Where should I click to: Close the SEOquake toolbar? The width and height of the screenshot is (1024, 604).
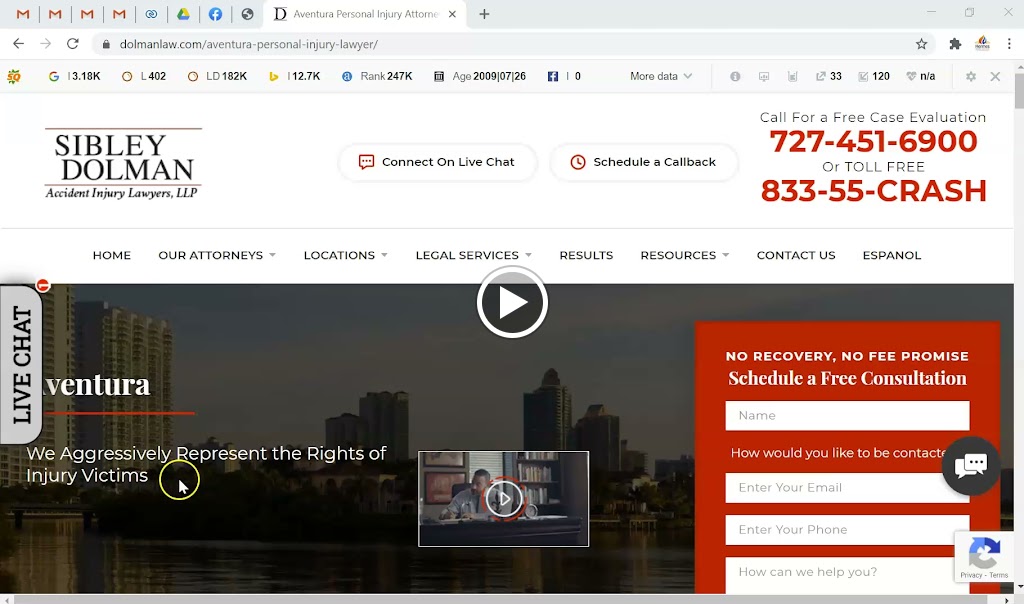(995, 76)
